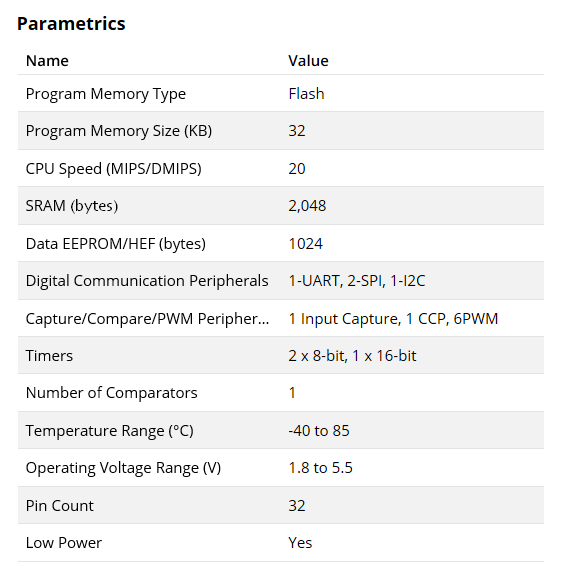Click the Operating Voltage Range (V) label

[x=123, y=468]
